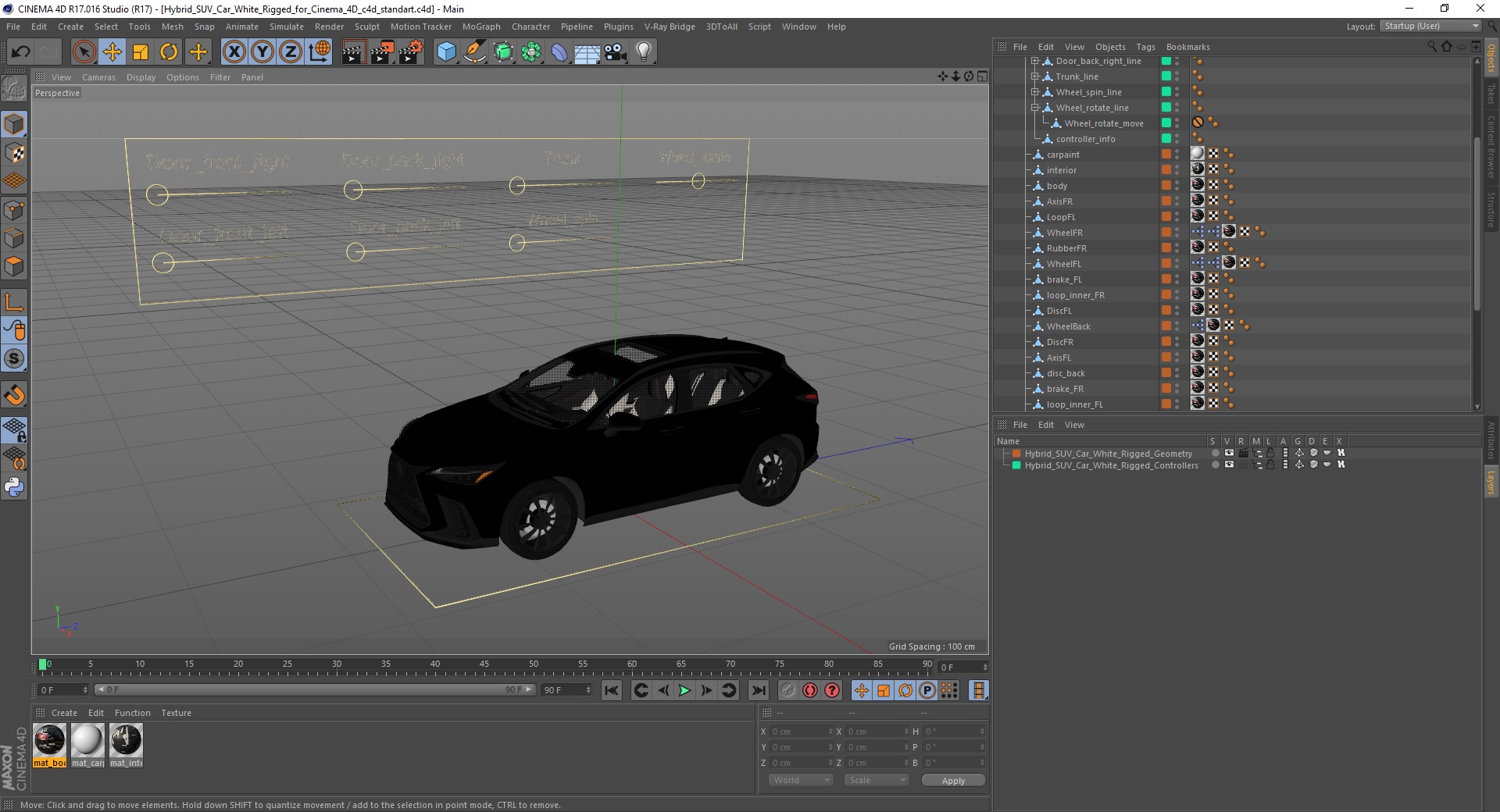Screen dimensions: 1500x812
Task: Expand Wheel_spin_line object tree
Action: (1034, 92)
